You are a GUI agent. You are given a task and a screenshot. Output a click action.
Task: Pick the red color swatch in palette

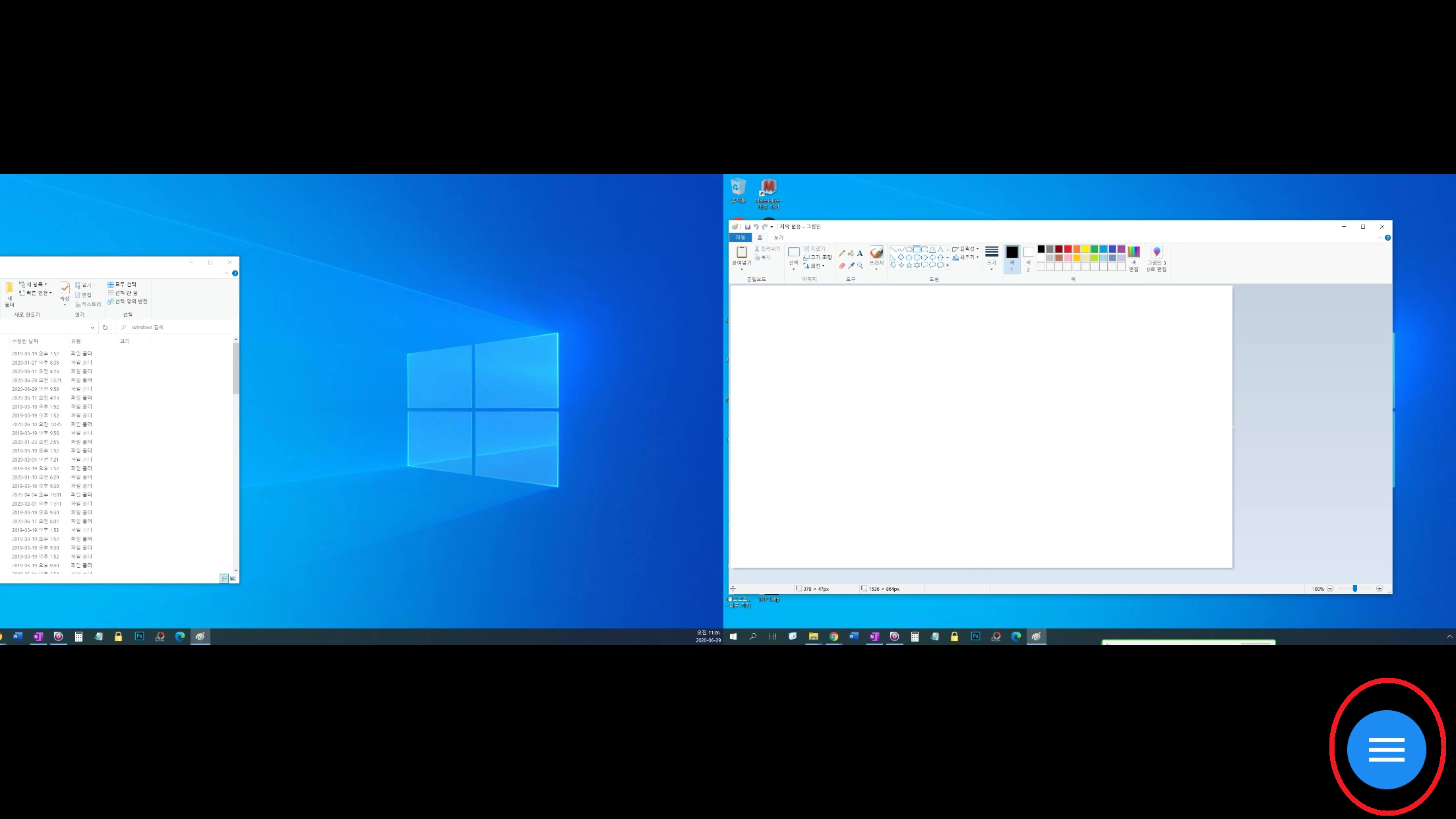click(1068, 249)
